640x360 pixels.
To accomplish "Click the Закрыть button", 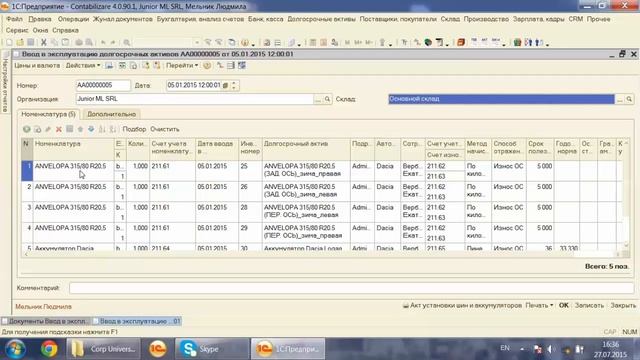I will 623,305.
